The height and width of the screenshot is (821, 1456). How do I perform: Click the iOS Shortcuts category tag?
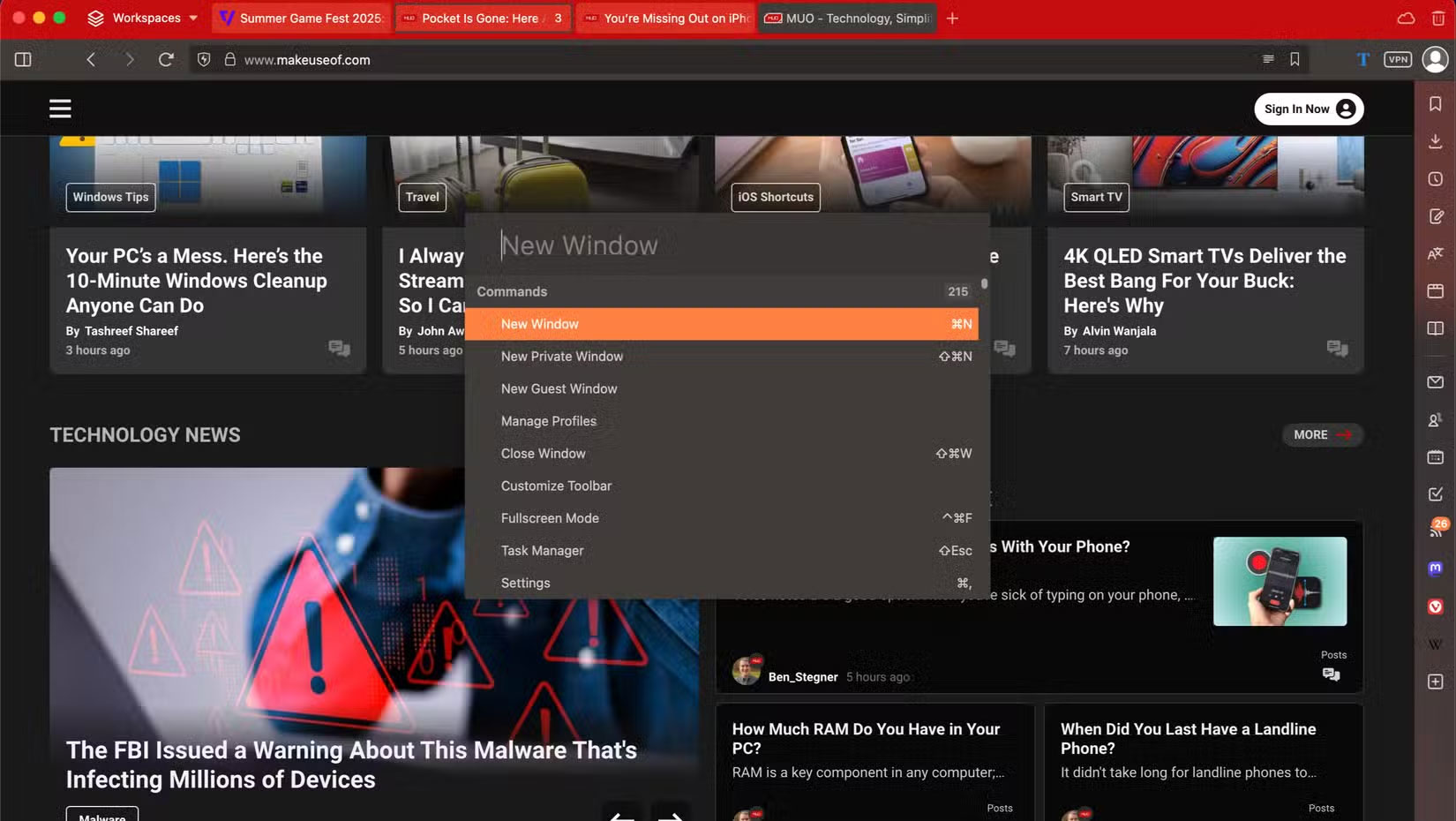(776, 197)
